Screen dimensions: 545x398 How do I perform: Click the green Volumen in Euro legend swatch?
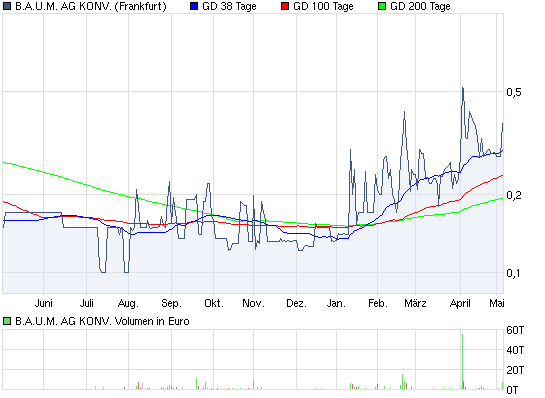(7, 321)
